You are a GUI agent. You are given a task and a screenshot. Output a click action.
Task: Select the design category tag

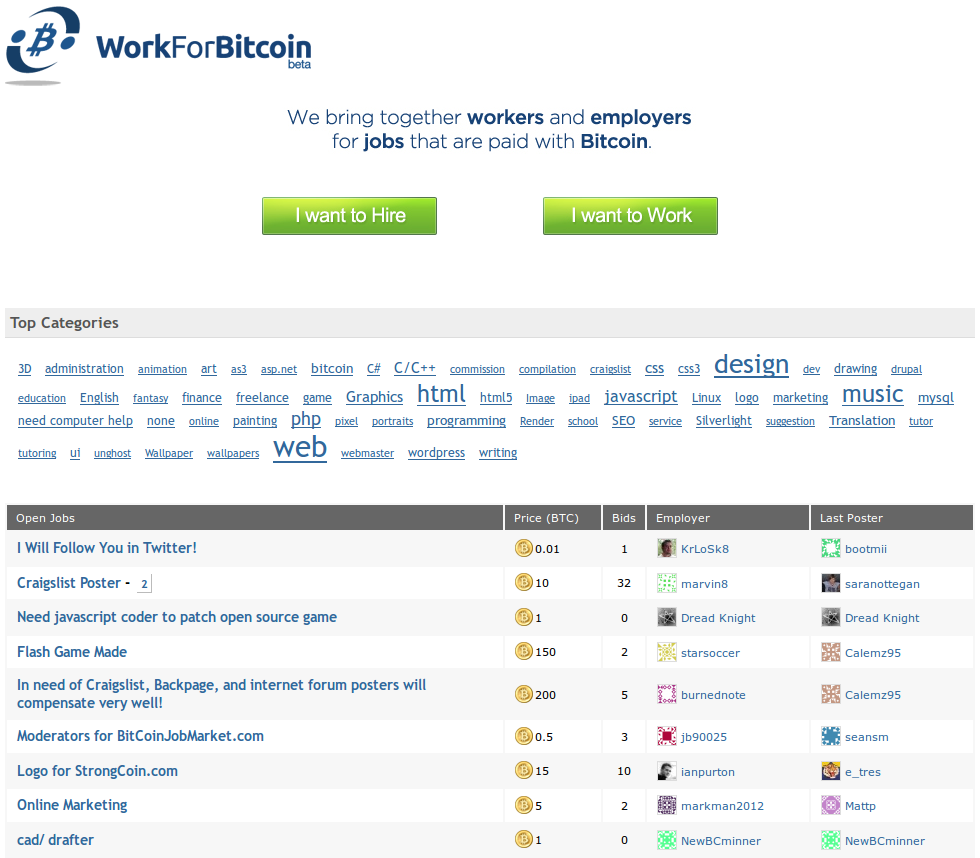(751, 365)
